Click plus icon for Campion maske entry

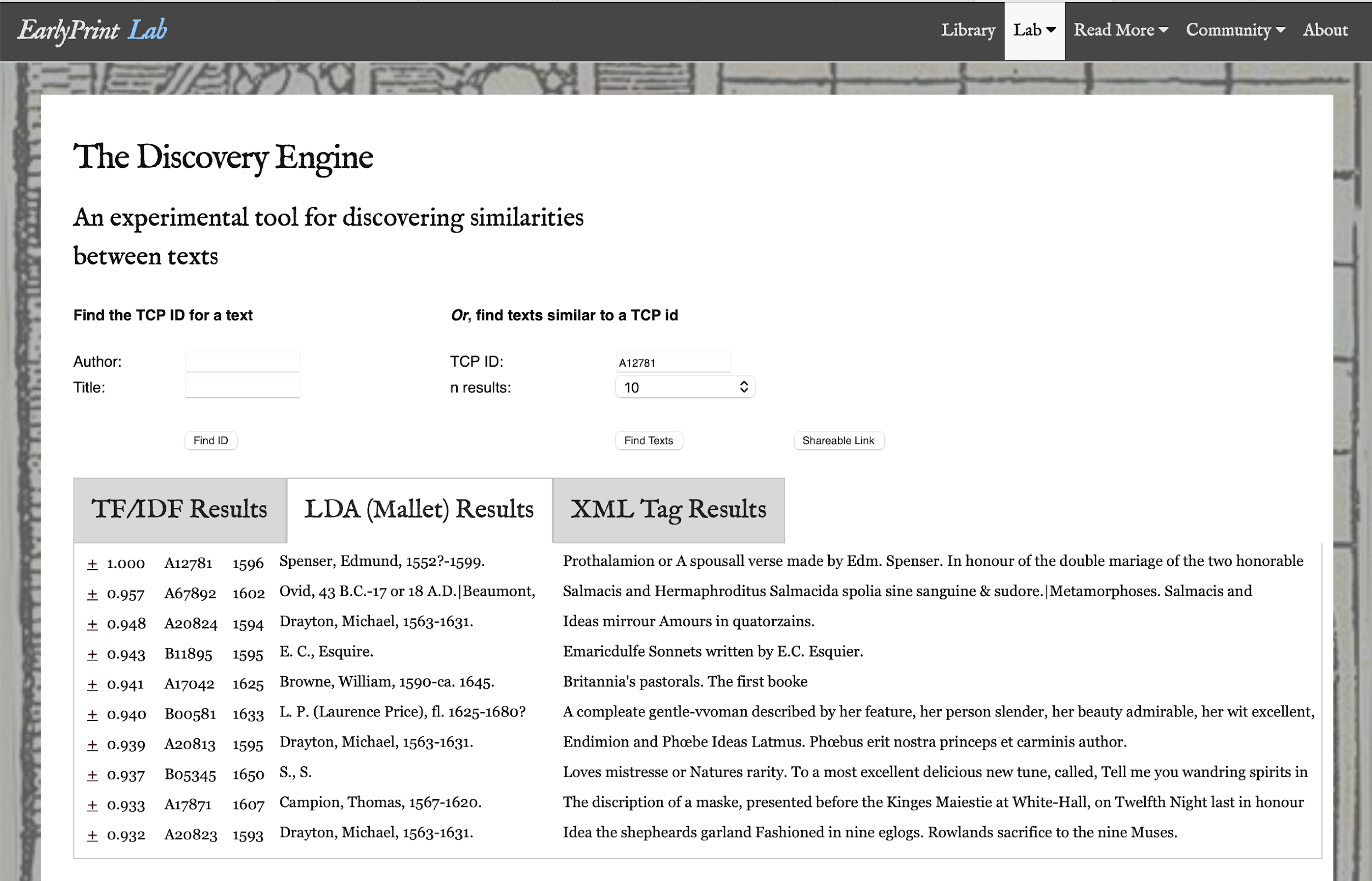92,805
